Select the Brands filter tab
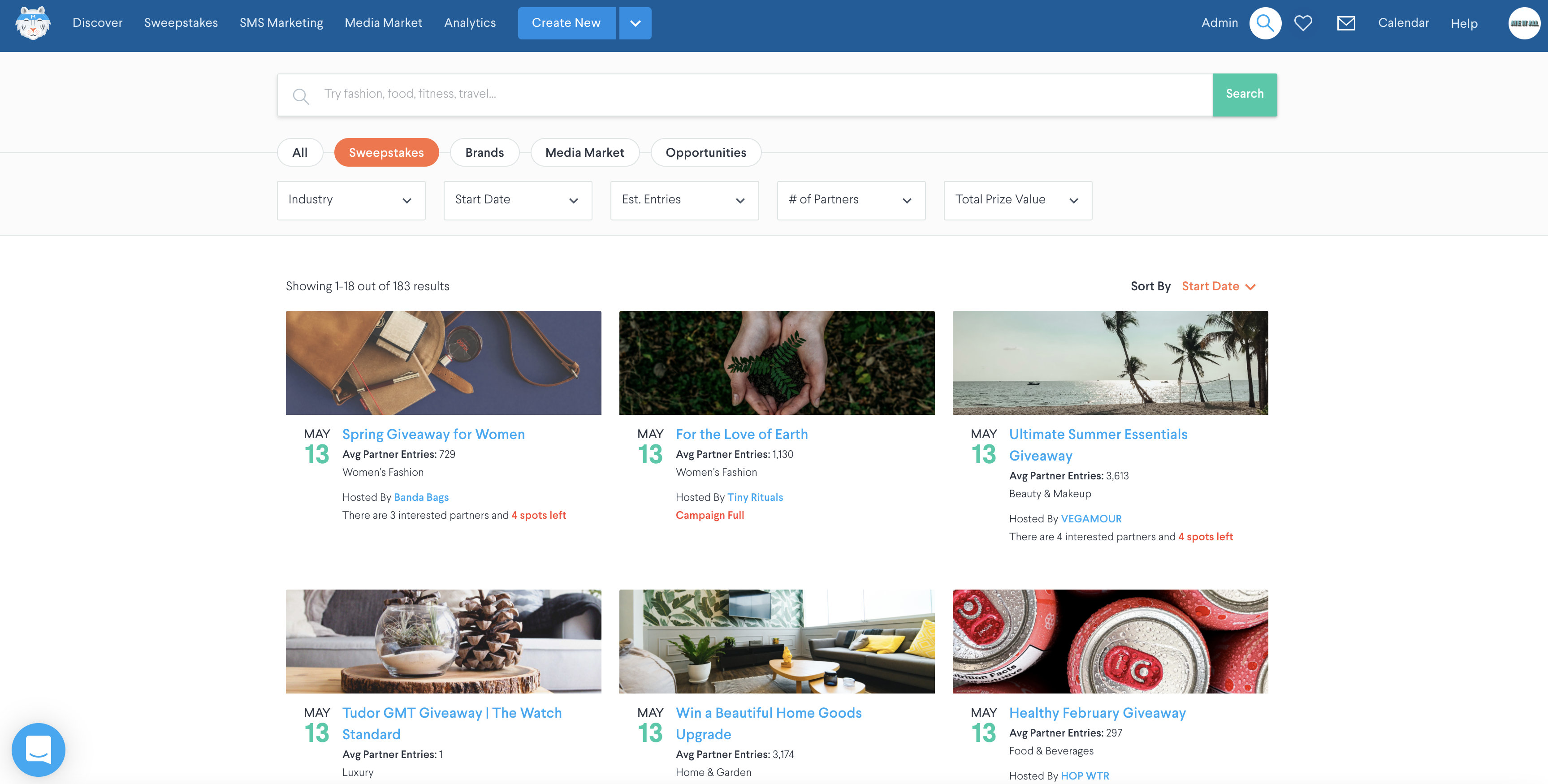This screenshot has height=784, width=1548. point(484,153)
